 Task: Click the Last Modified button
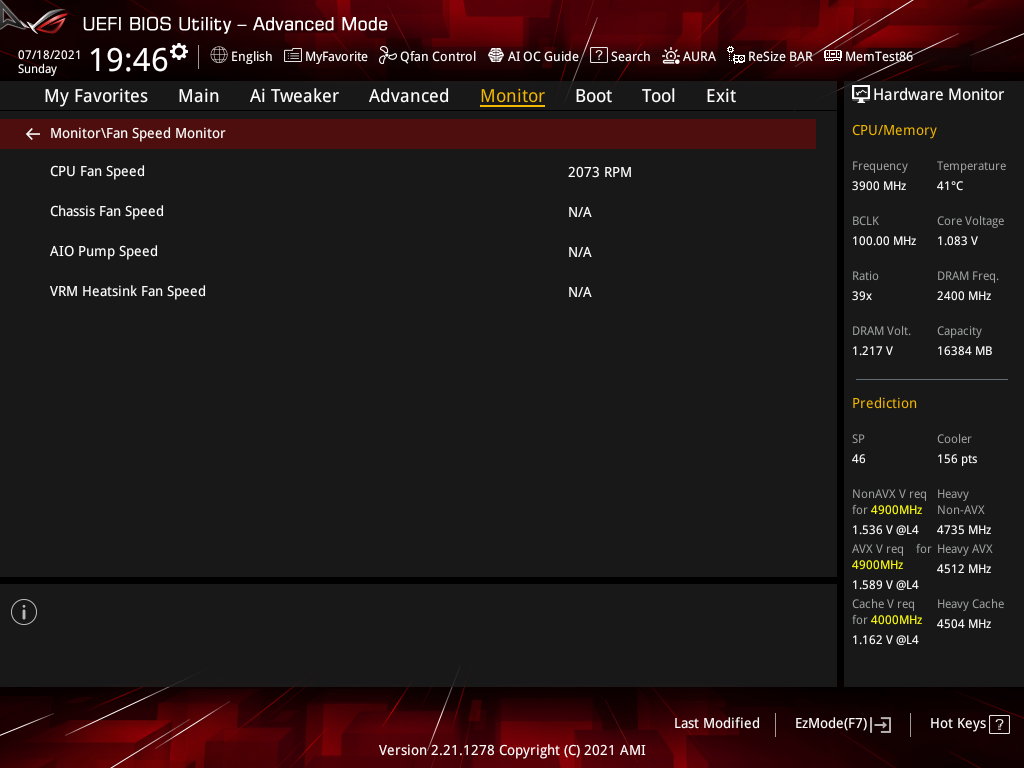click(x=716, y=723)
